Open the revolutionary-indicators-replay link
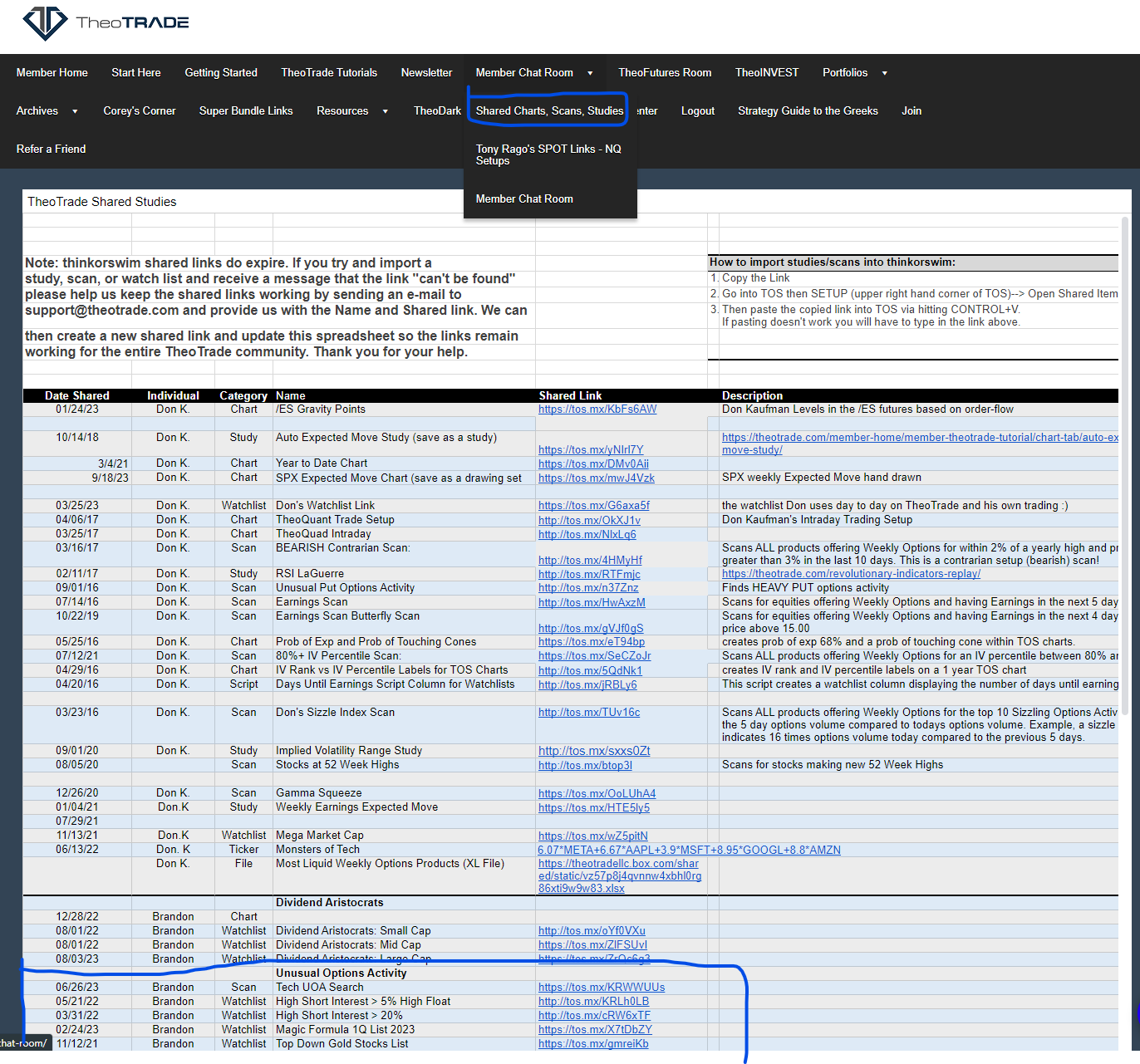This screenshot has height=1064, width=1140. pyautogui.click(x=851, y=574)
